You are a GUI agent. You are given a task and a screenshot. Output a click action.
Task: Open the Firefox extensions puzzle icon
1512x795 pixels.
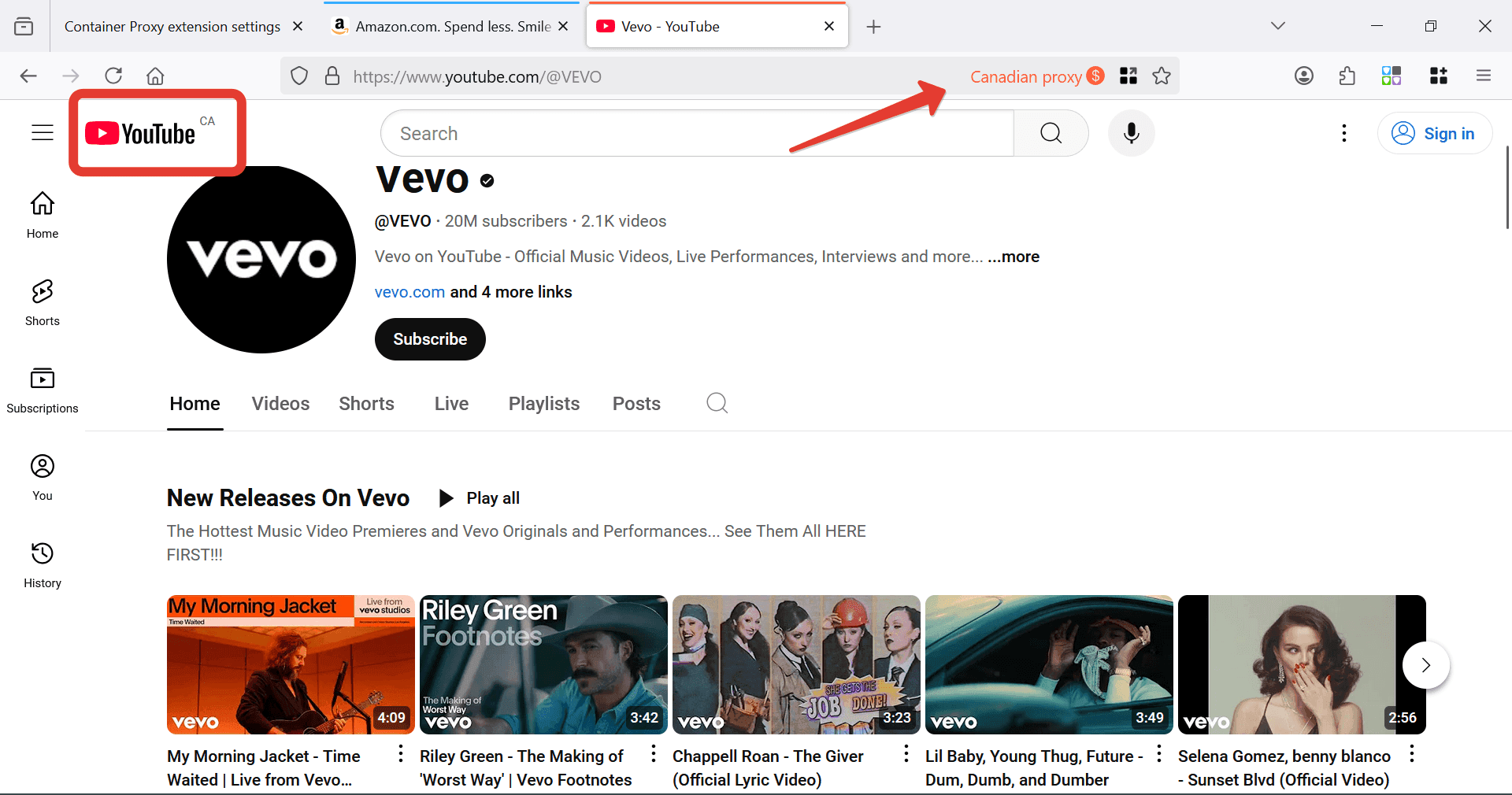[1347, 76]
